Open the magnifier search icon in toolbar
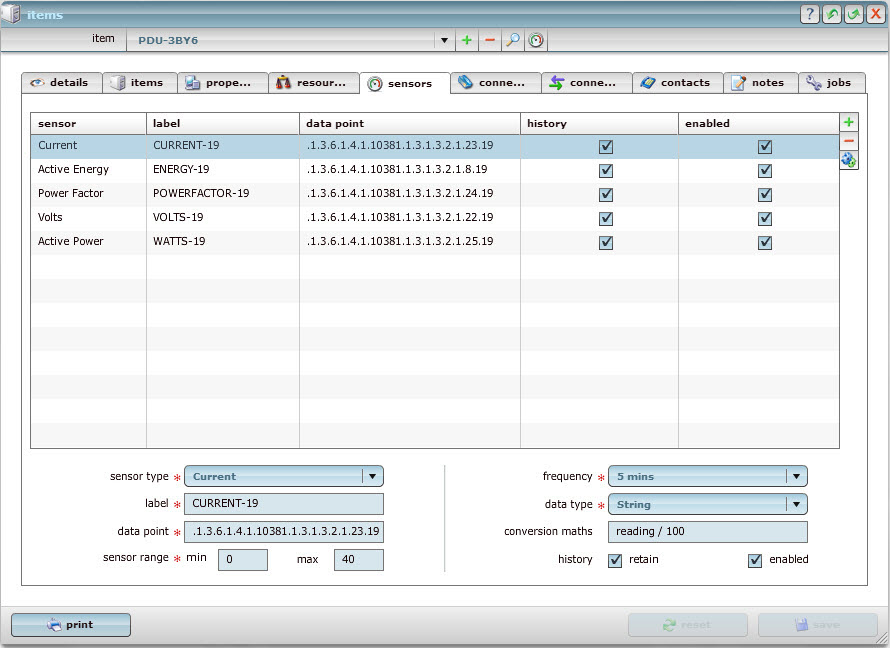This screenshot has height=648, width=890. 512,40
